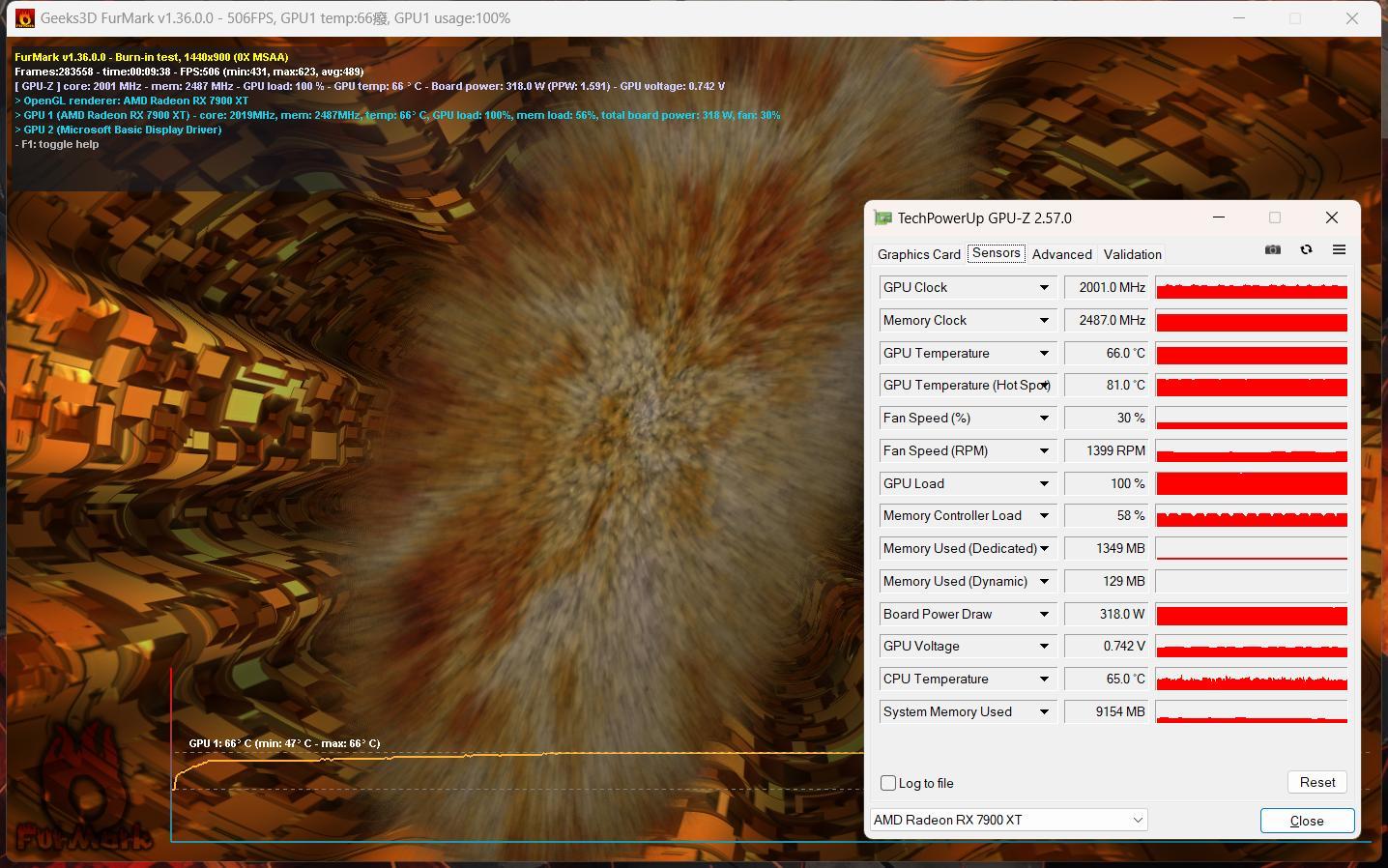Click the CPU Temperature history graph
The width and height of the screenshot is (1388, 868).
(1252, 679)
